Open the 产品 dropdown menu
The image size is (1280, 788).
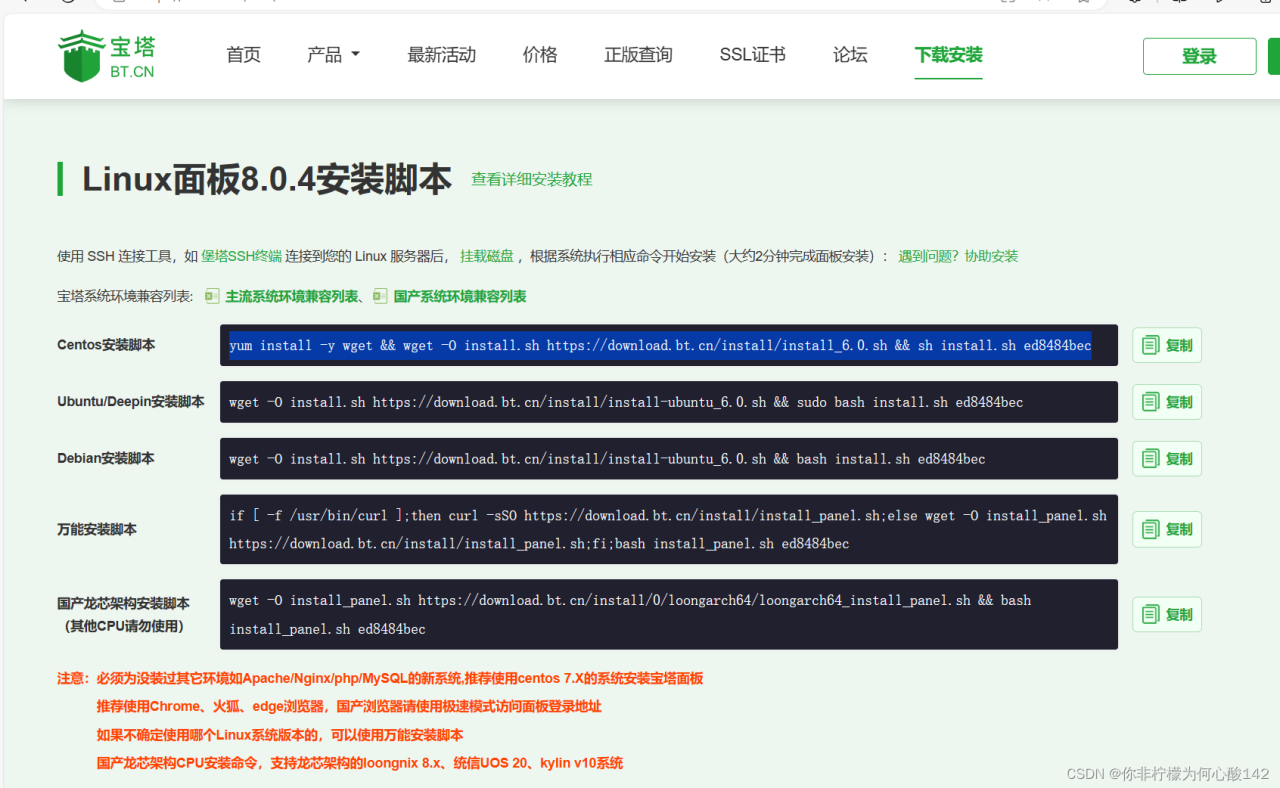pyautogui.click(x=332, y=54)
